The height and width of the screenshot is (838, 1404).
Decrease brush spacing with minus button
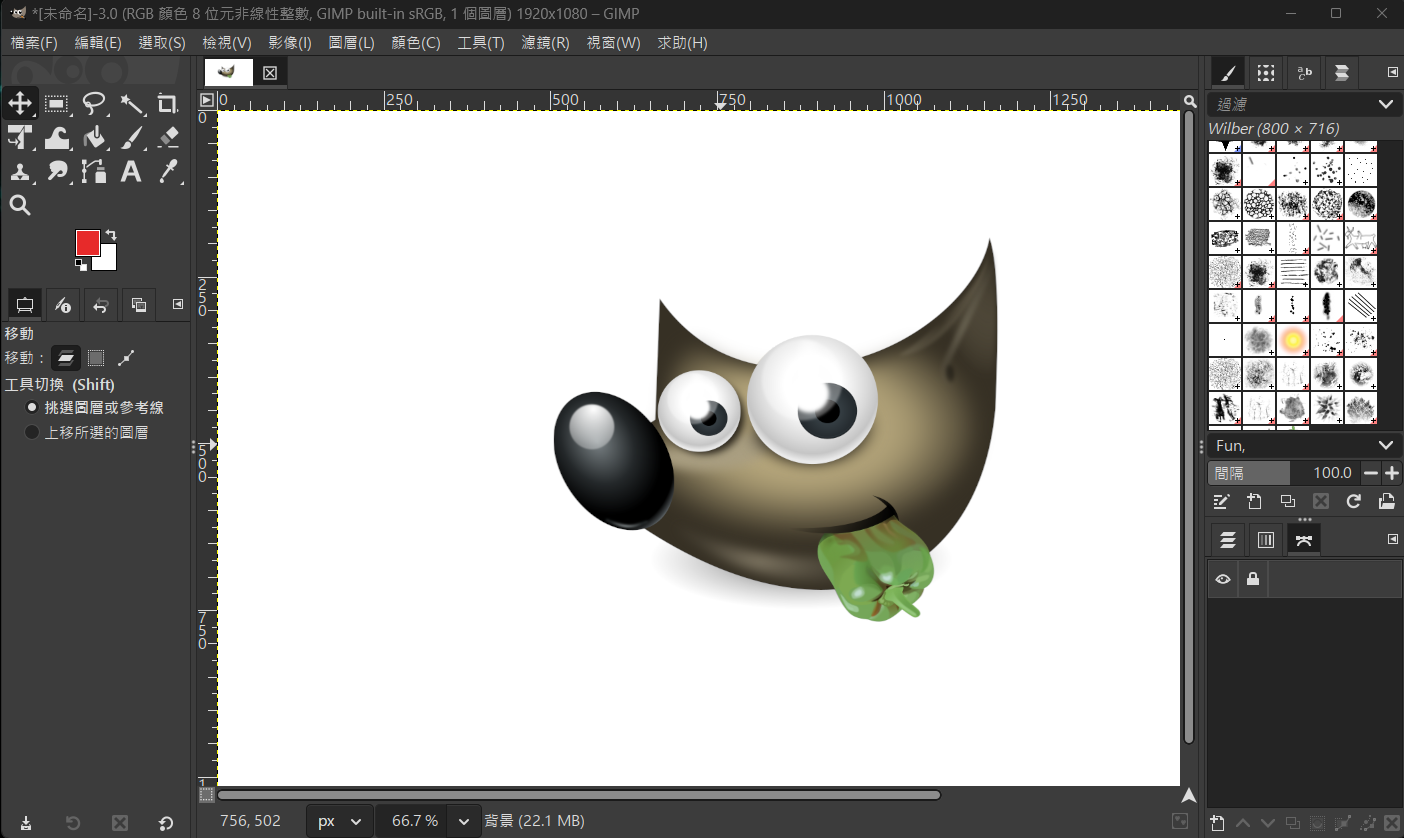coord(1371,473)
